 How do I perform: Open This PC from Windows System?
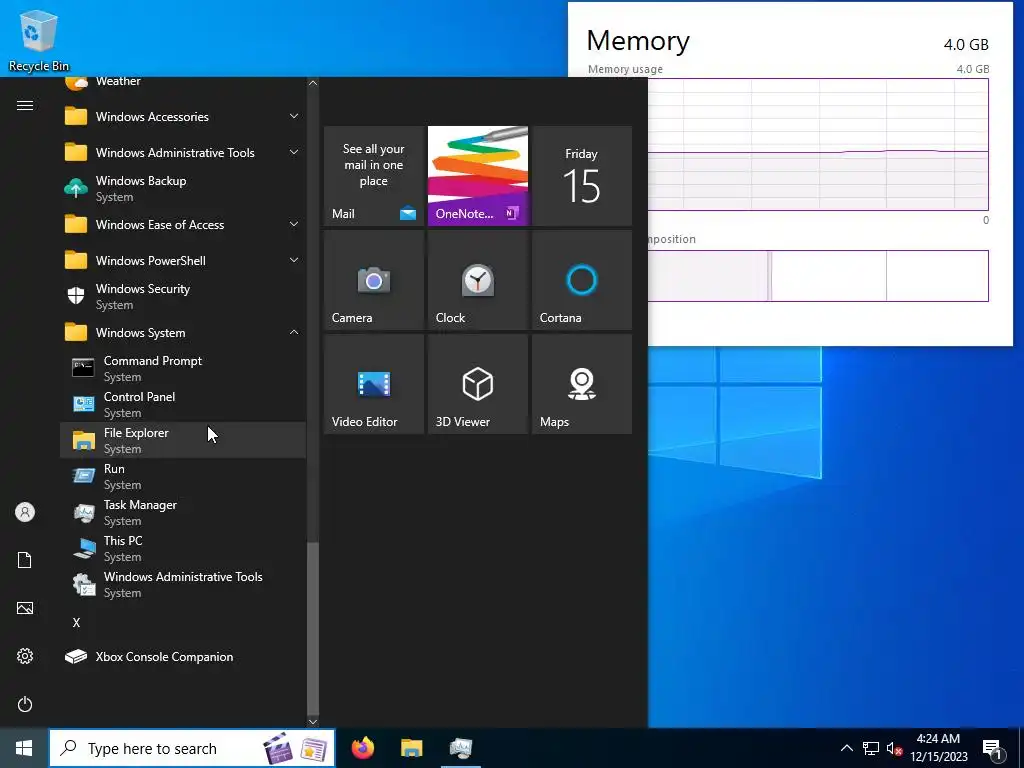(x=183, y=548)
